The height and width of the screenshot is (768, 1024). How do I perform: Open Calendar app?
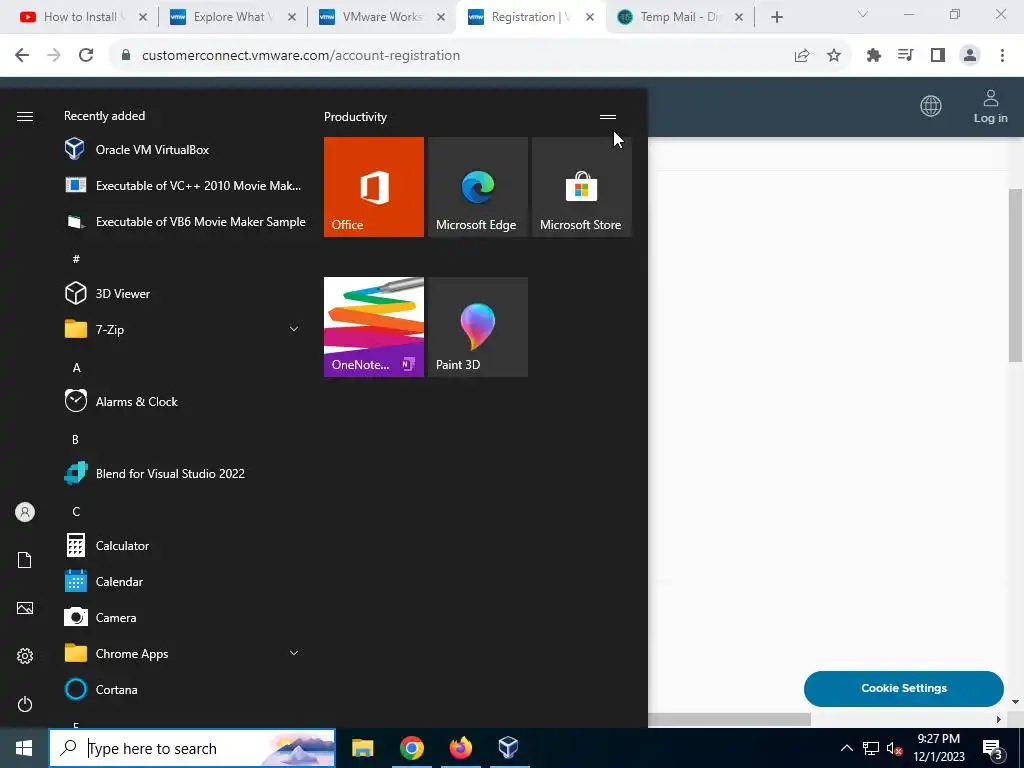pos(184,582)
